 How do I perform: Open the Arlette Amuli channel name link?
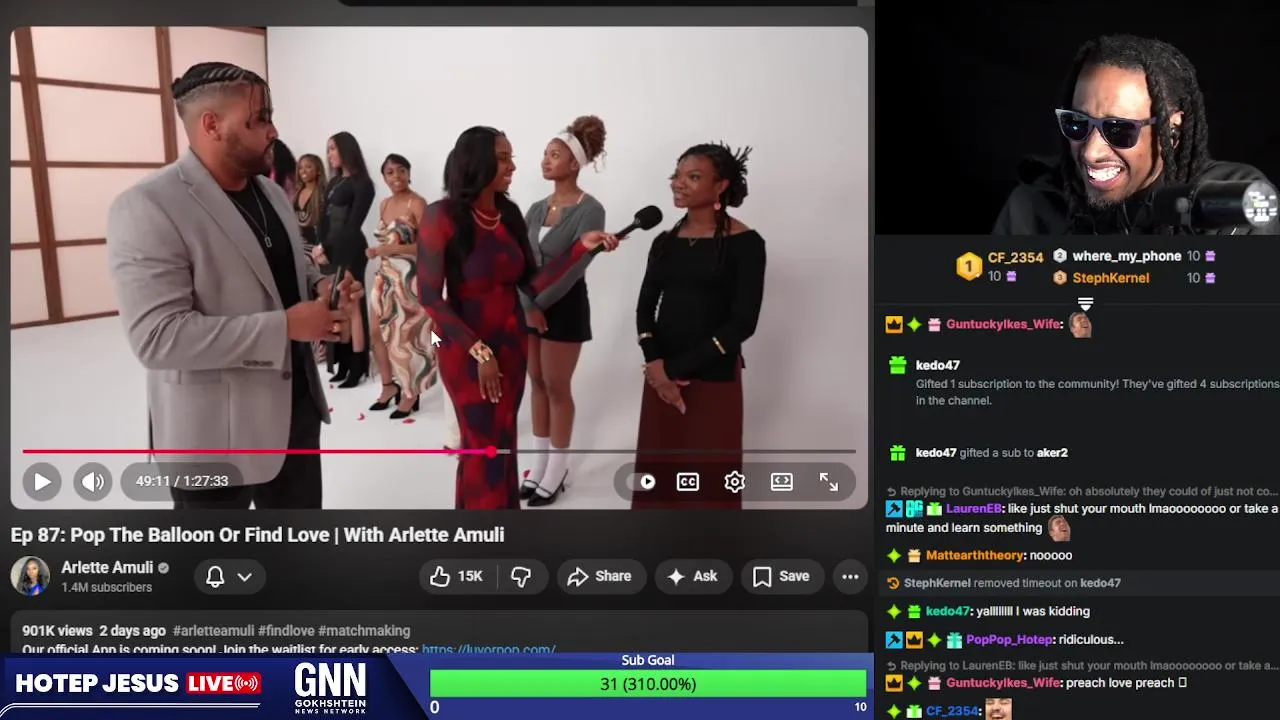pyautogui.click(x=107, y=567)
